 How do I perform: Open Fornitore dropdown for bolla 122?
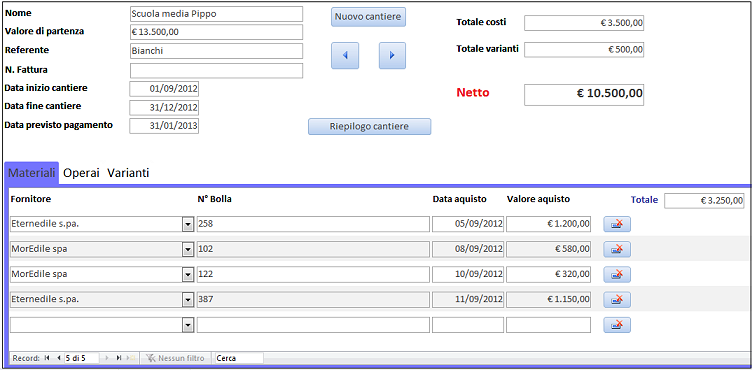point(188,275)
